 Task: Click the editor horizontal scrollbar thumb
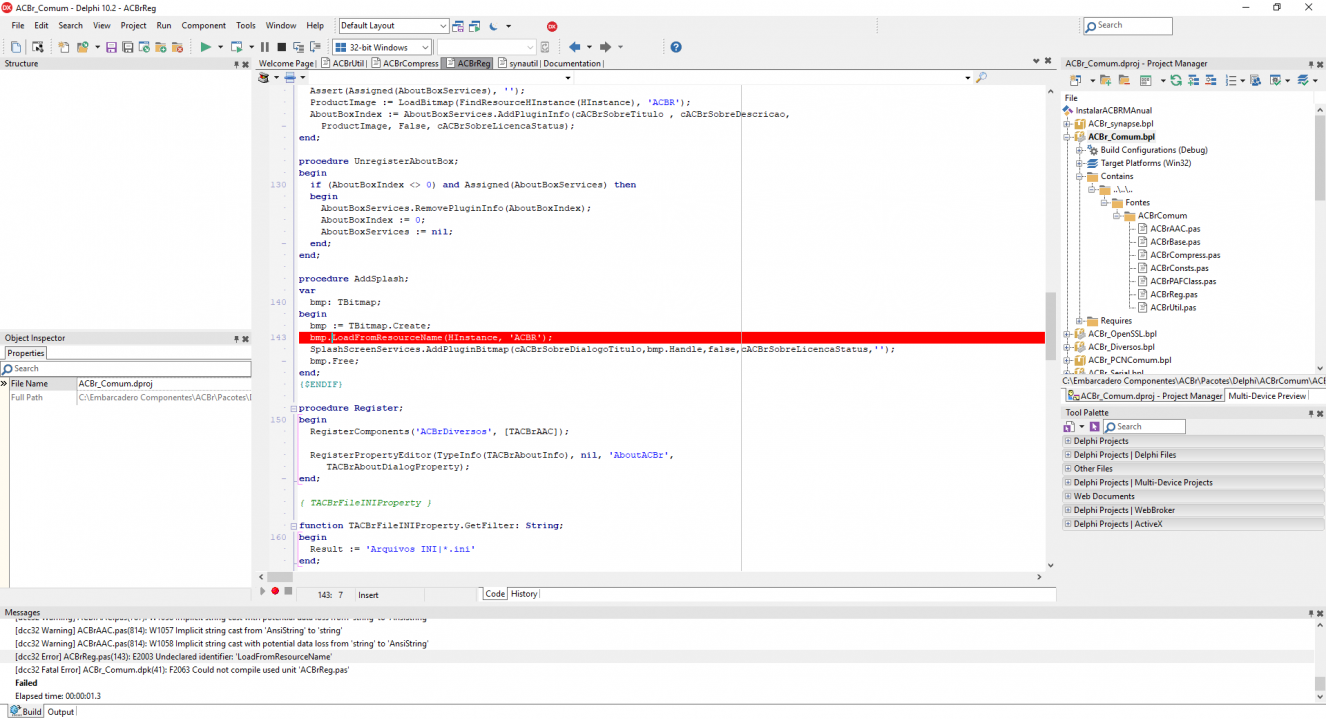(x=280, y=577)
